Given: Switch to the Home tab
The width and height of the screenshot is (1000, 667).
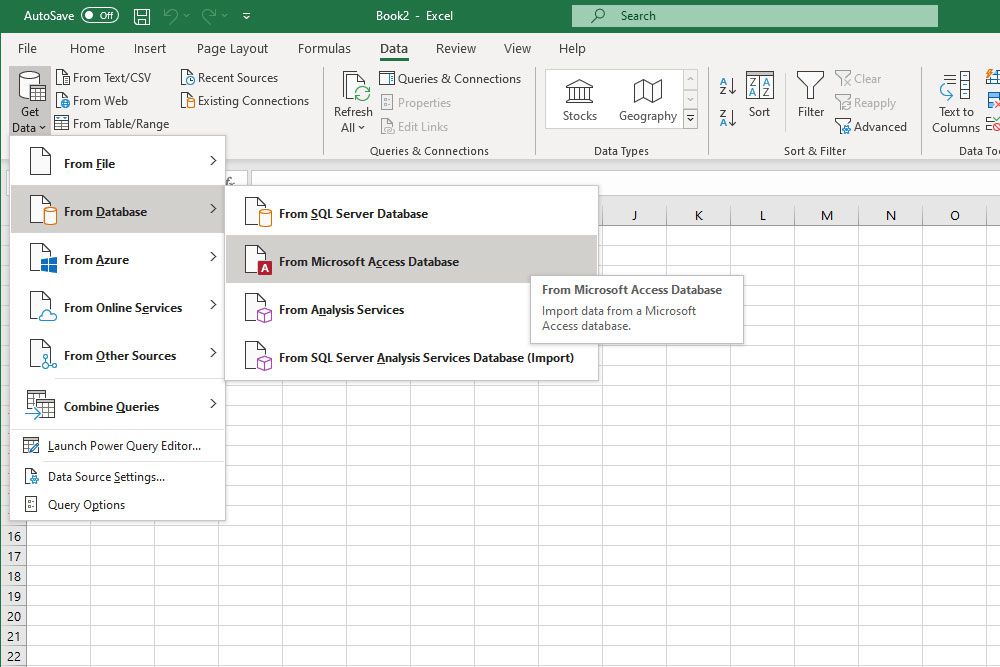Looking at the screenshot, I should tap(87, 48).
